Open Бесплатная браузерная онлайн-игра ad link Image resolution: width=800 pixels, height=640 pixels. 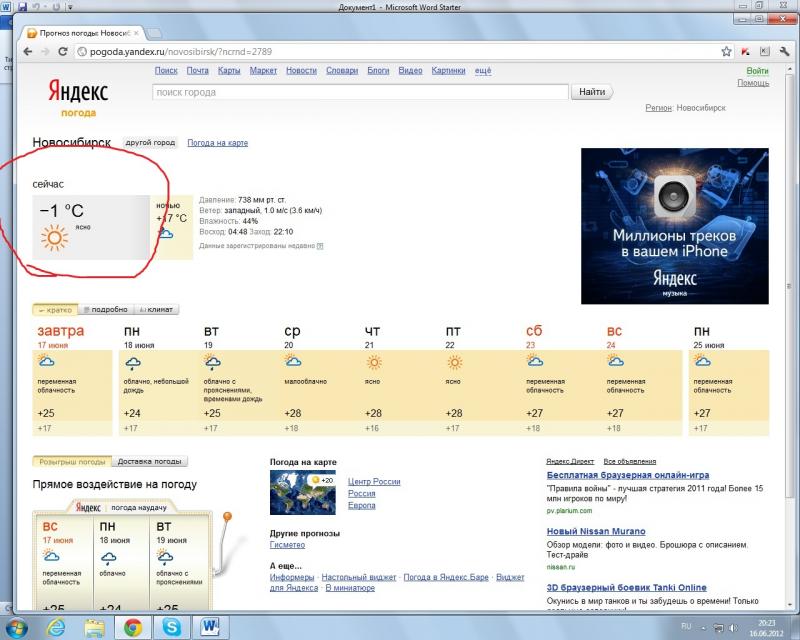pyautogui.click(x=628, y=475)
